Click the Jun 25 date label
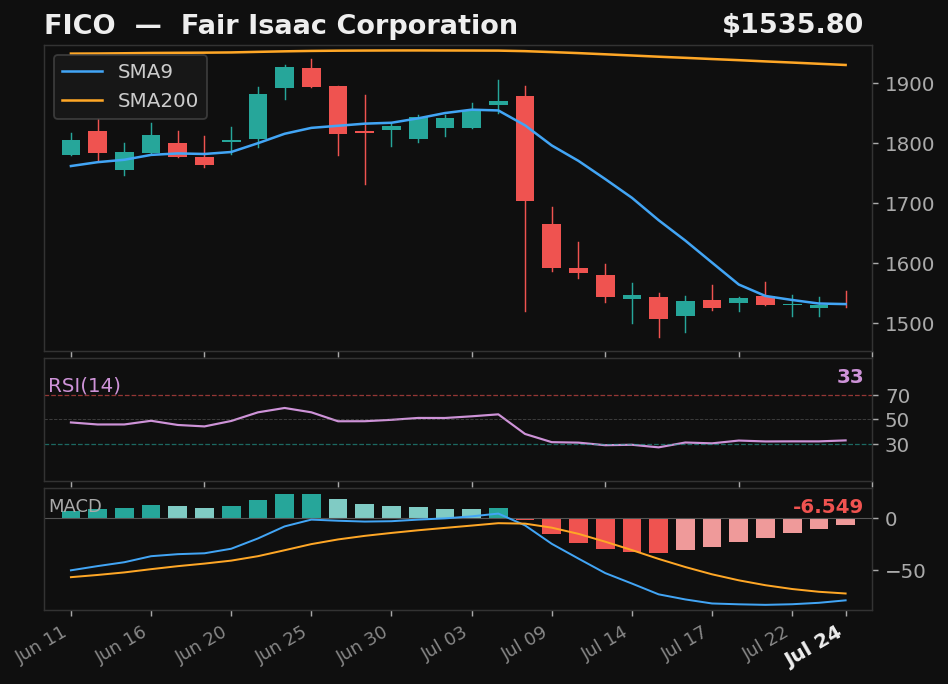Screen dimensions: 948x684 pos(279,644)
